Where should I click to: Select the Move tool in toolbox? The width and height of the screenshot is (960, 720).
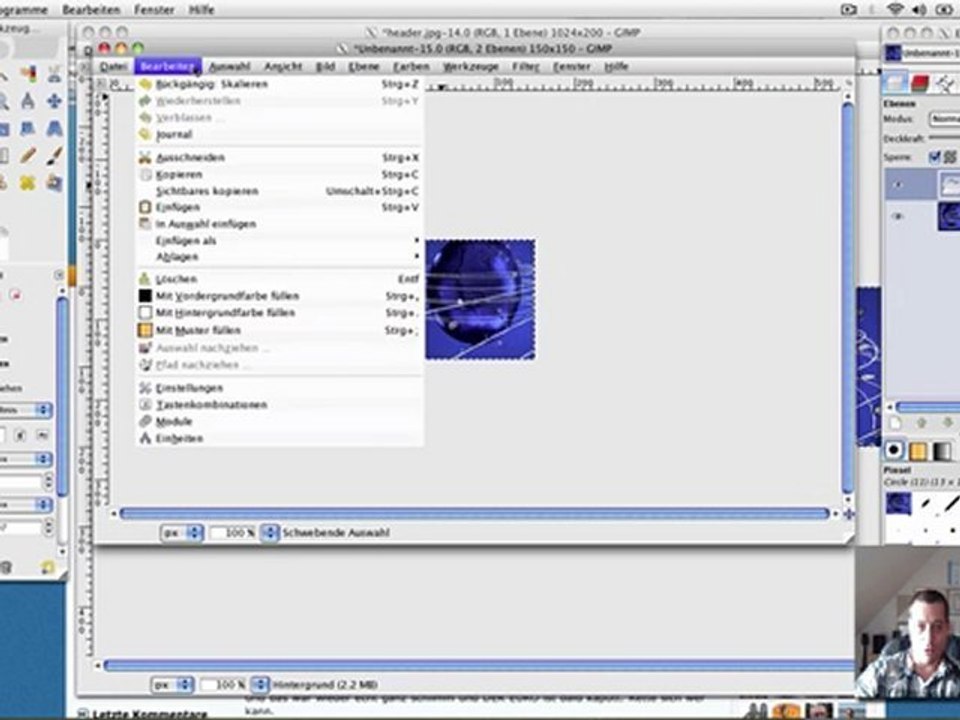[x=54, y=101]
